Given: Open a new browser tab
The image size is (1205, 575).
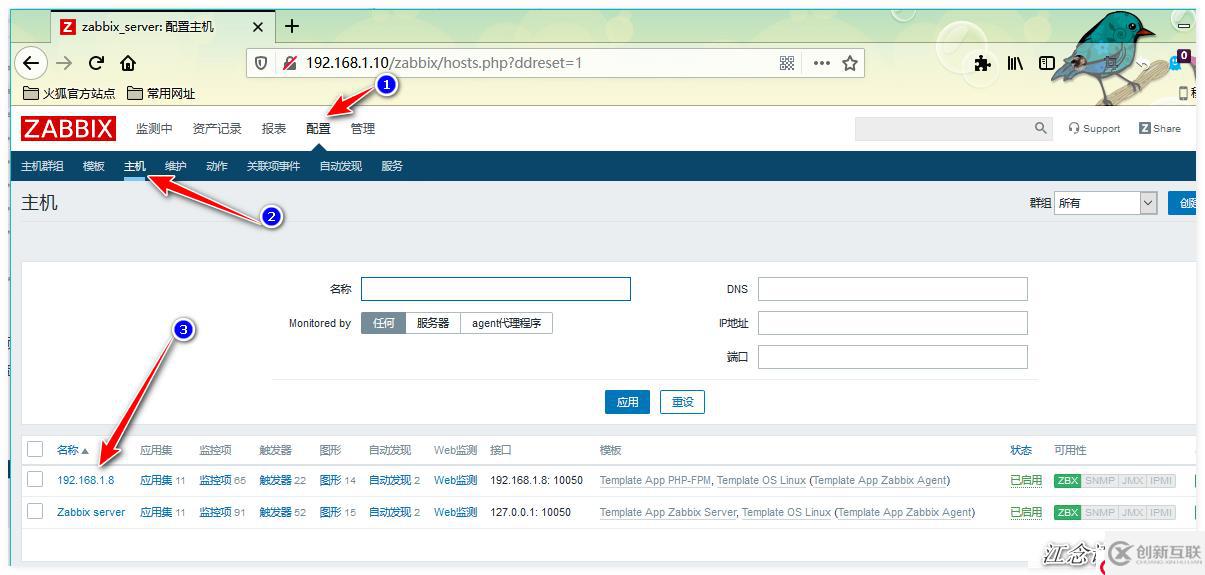Looking at the screenshot, I should coord(292,26).
